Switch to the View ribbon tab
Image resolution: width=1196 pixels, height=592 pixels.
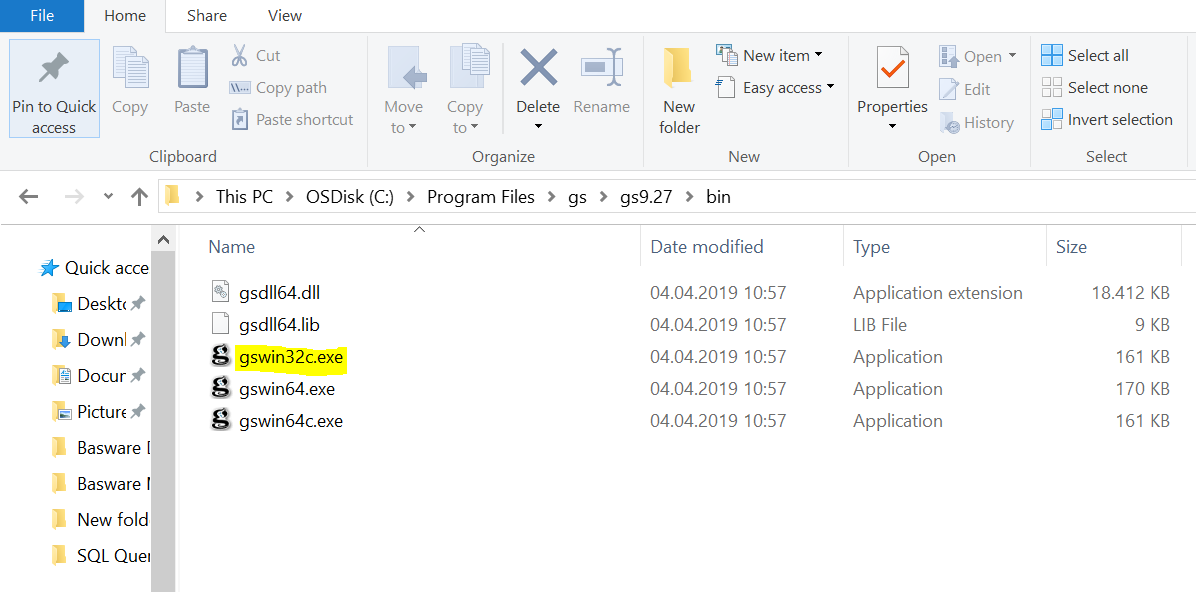(x=284, y=15)
